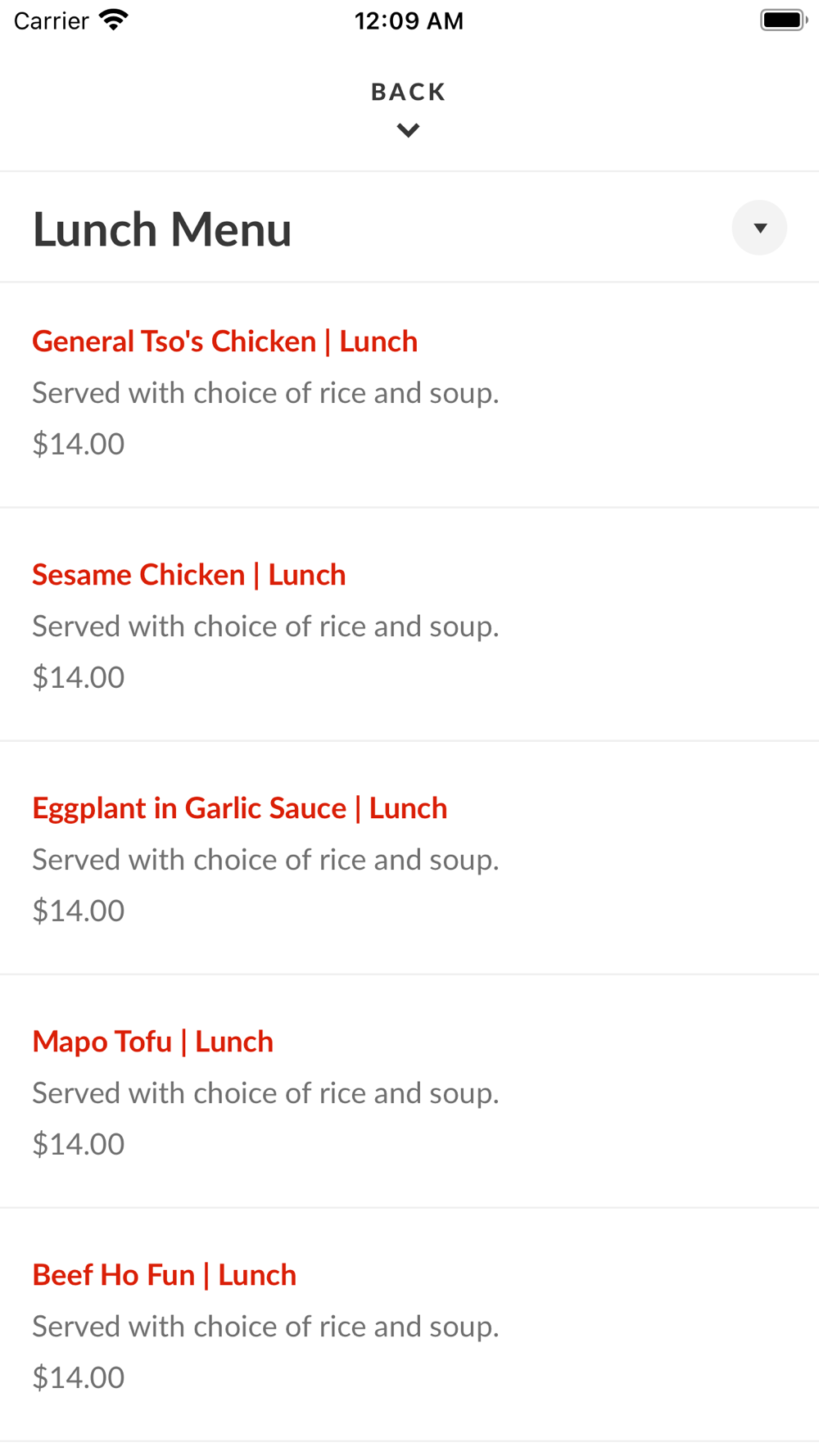This screenshot has height=1456, width=819.
Task: Choose Sesame Chicken lunch item
Action: (x=188, y=575)
